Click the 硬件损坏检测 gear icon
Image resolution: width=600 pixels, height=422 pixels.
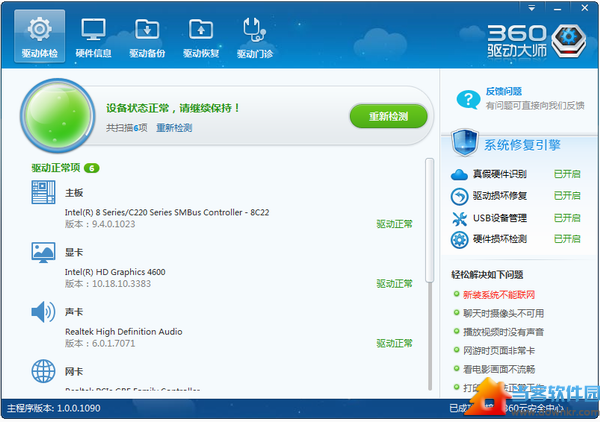[459, 240]
